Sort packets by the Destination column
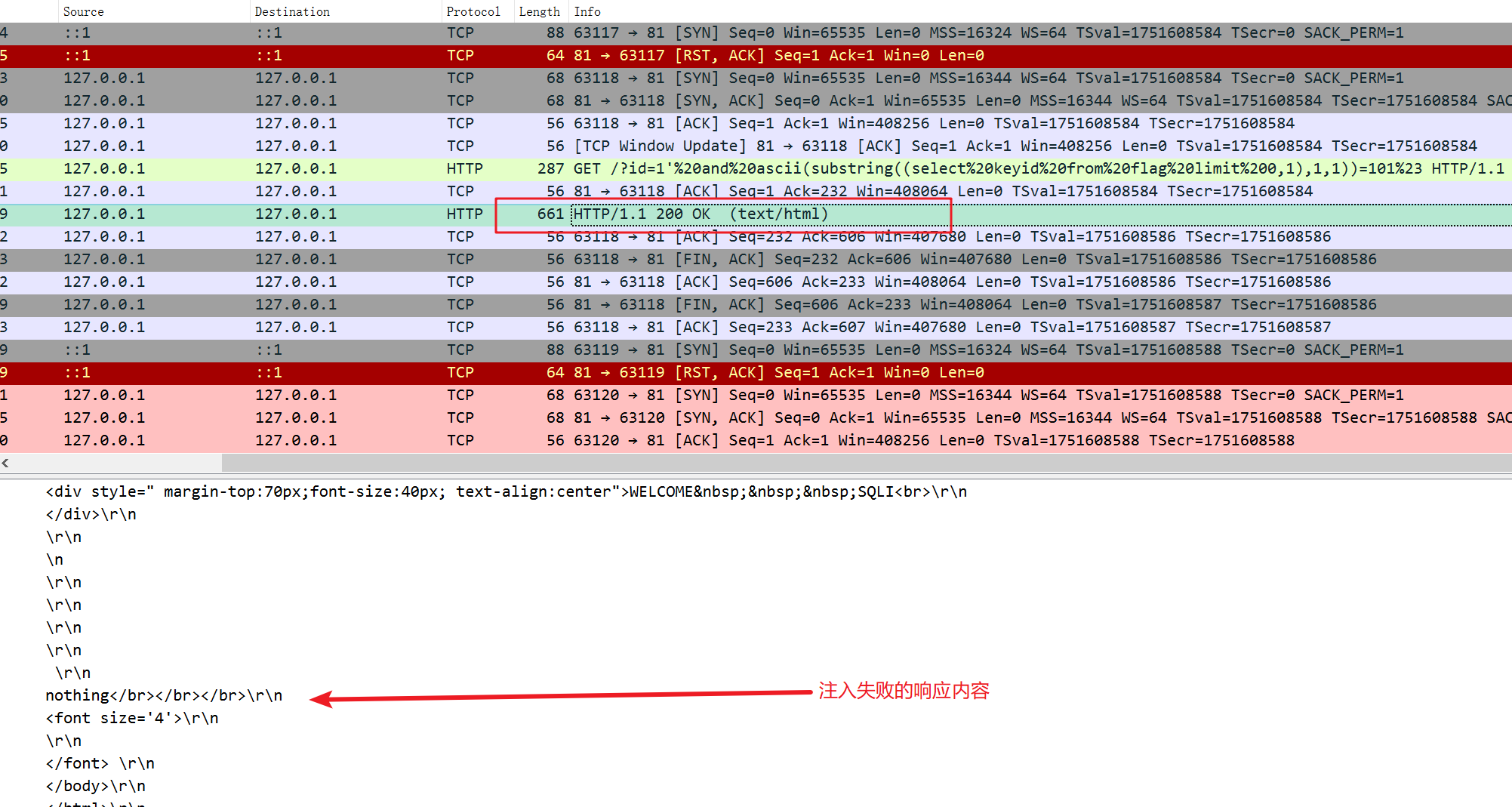Viewport: 1512px width, 807px height. click(292, 11)
